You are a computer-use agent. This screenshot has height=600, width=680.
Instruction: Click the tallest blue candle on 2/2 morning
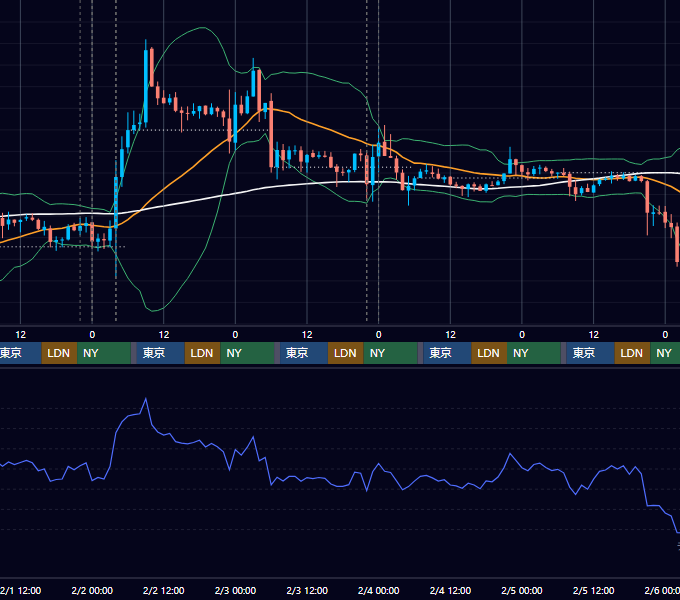[146, 87]
